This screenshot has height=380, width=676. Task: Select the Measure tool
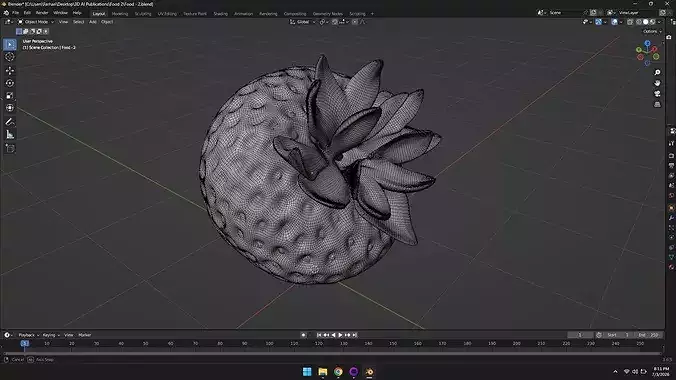tap(10, 135)
